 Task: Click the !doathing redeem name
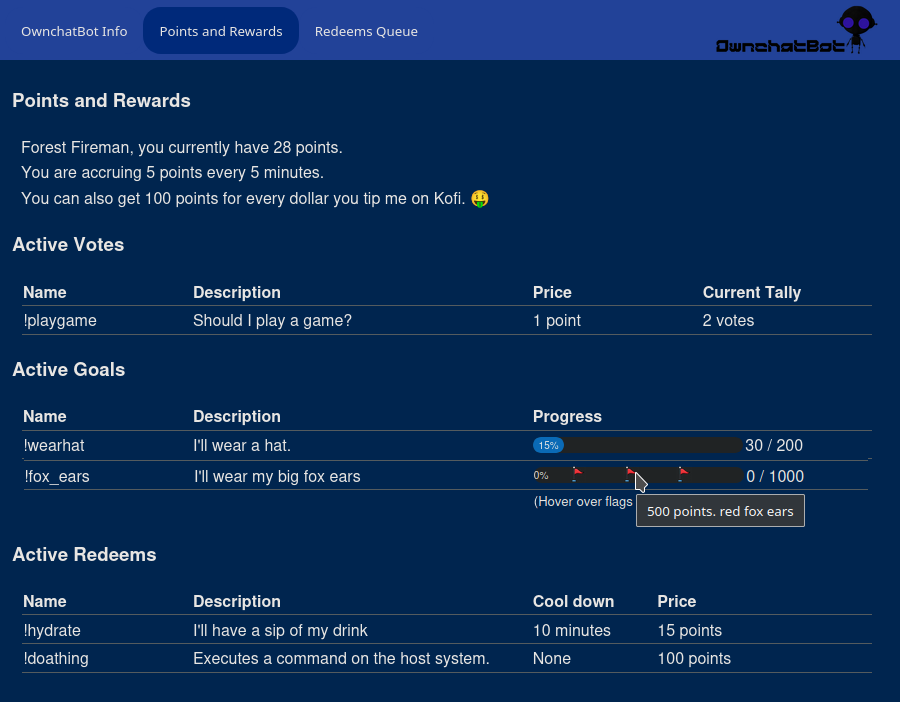(56, 659)
